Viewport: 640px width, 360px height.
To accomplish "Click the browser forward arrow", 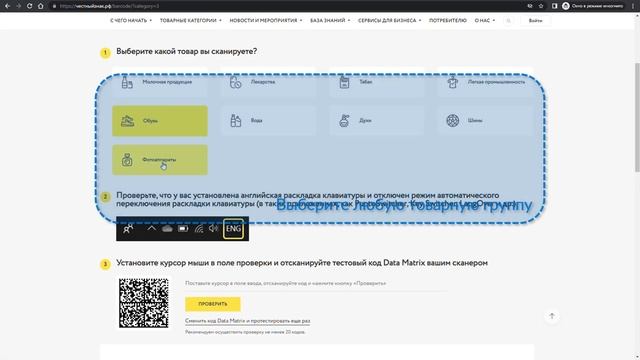I will tap(18, 6).
